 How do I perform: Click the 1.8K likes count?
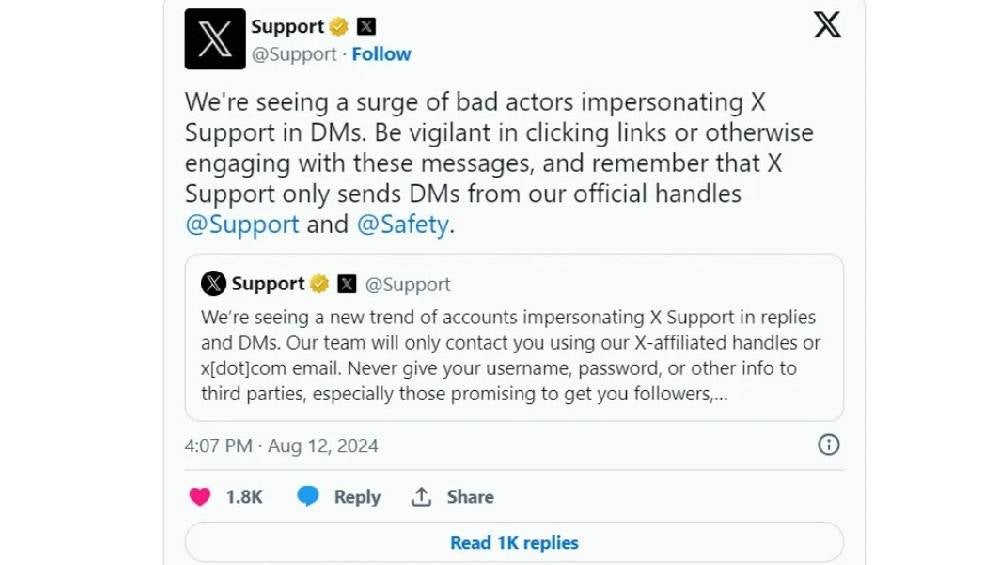[244, 497]
